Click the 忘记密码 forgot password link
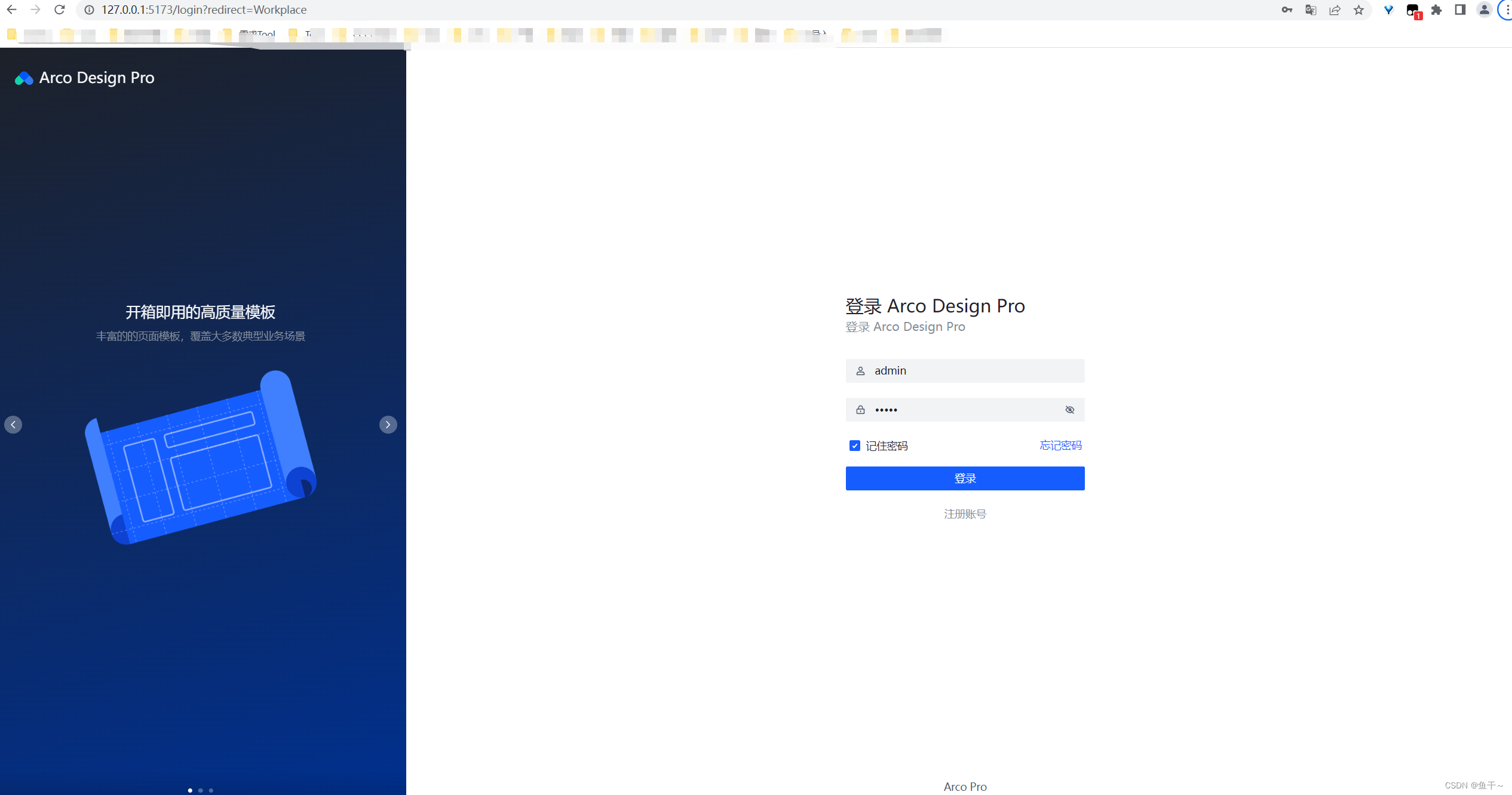The image size is (1512, 795). 1060,446
